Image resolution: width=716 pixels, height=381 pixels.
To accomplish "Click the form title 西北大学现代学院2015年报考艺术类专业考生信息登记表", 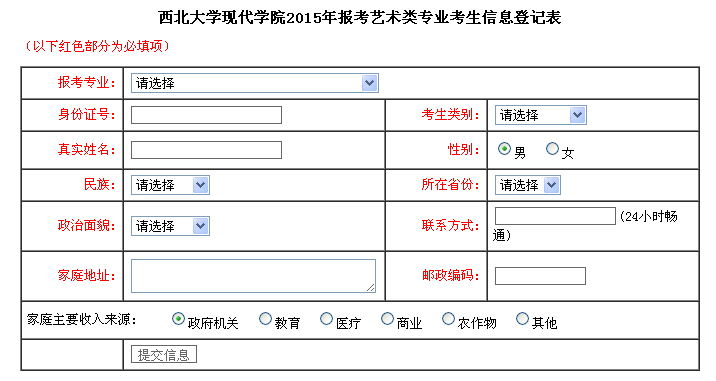I will click(360, 18).
